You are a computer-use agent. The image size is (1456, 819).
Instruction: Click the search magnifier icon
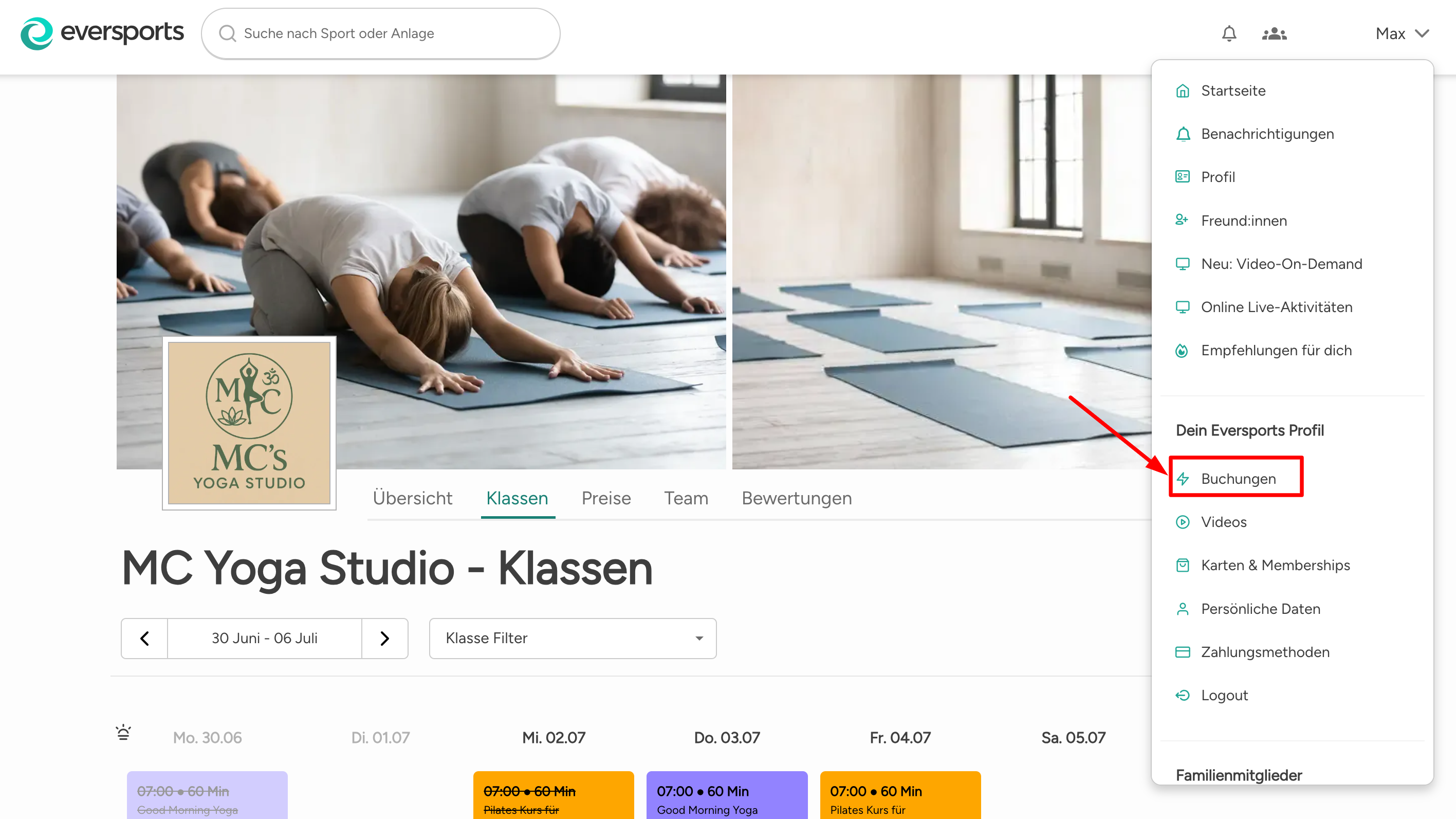(227, 33)
